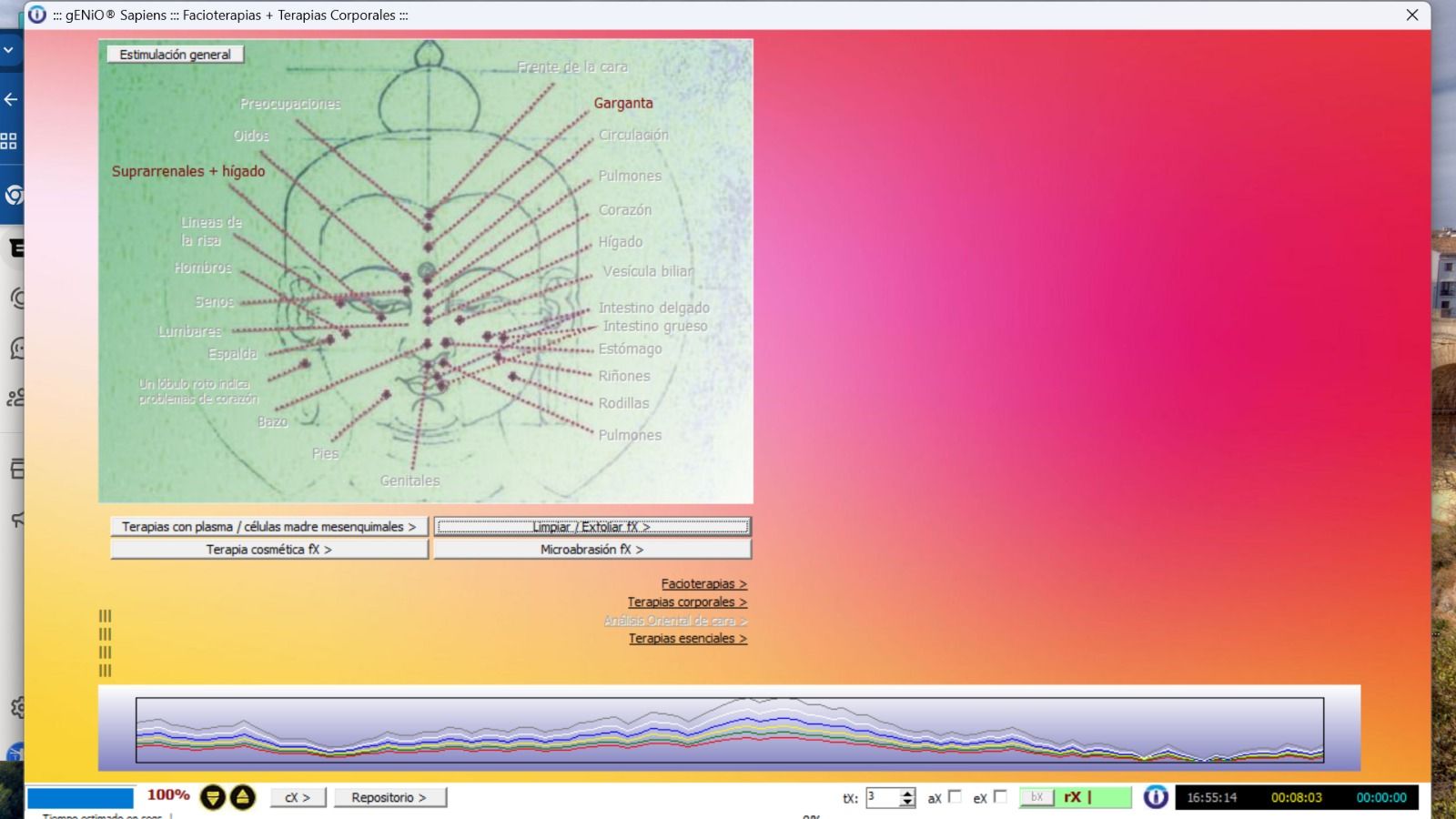Select the Líneas de la risa label

pyautogui.click(x=211, y=231)
